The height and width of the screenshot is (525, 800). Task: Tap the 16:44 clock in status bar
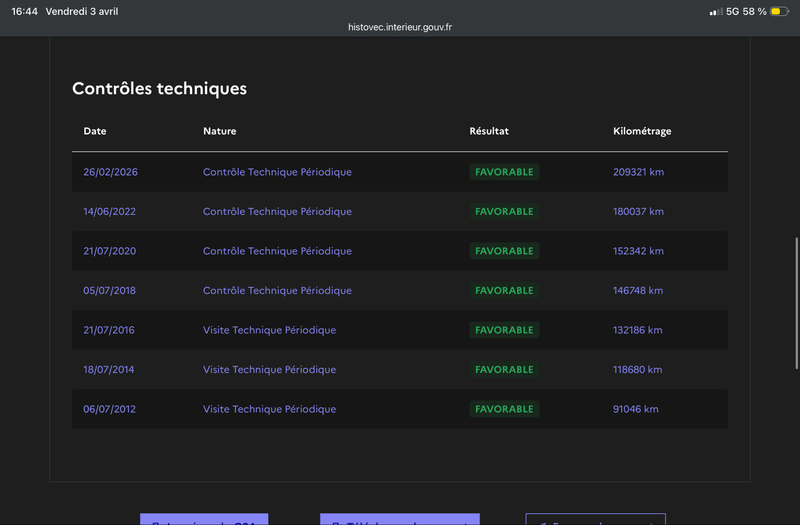[24, 11]
